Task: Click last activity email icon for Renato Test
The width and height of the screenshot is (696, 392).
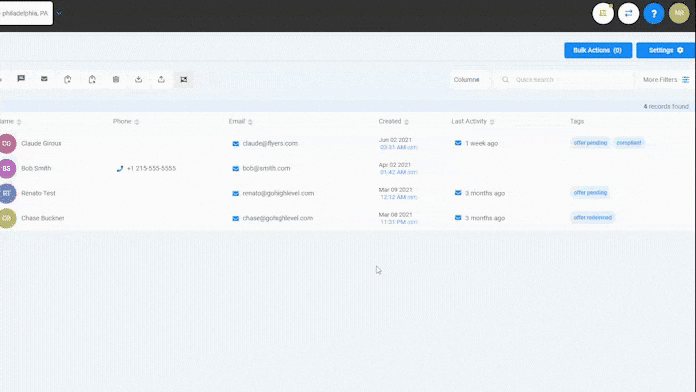Action: (x=458, y=193)
